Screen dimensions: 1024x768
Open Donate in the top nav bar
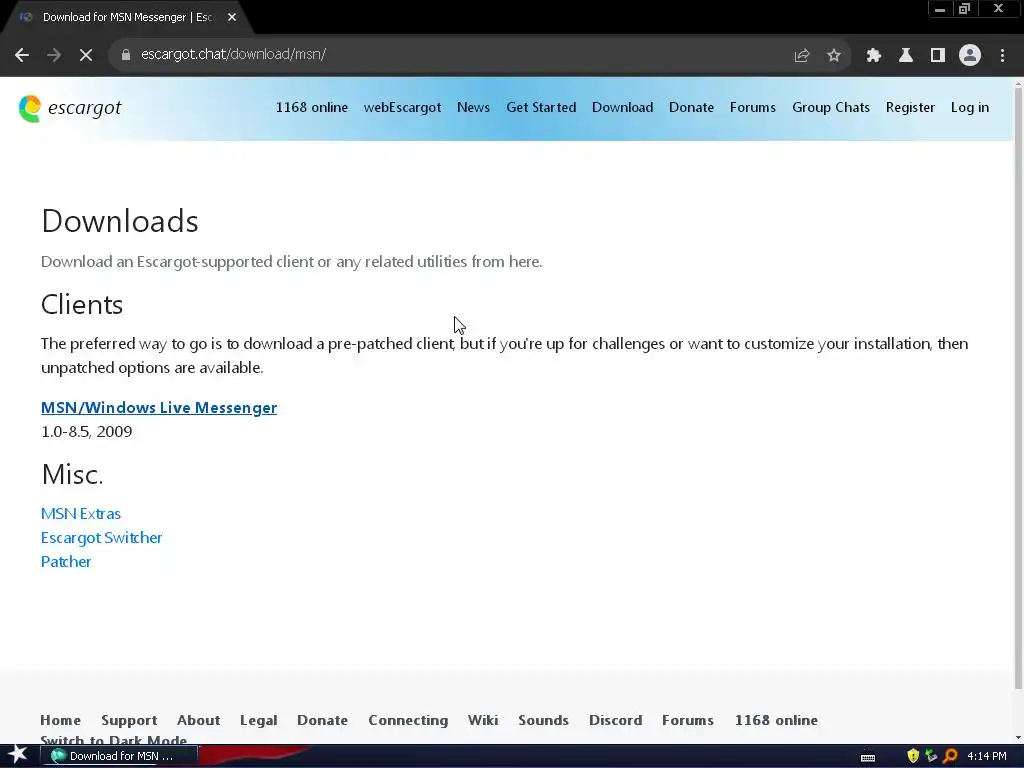coord(692,108)
